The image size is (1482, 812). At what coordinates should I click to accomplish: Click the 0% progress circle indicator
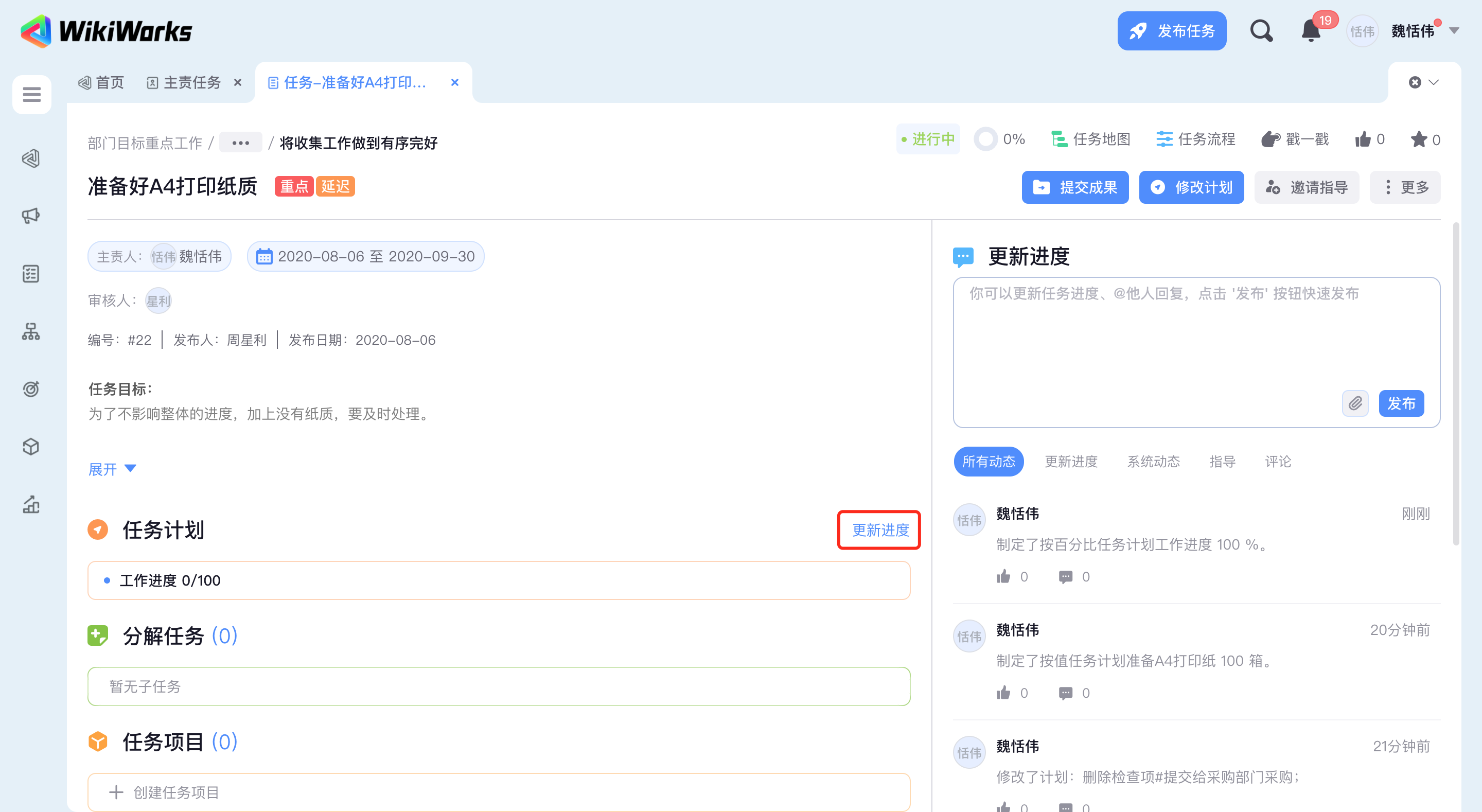point(985,139)
